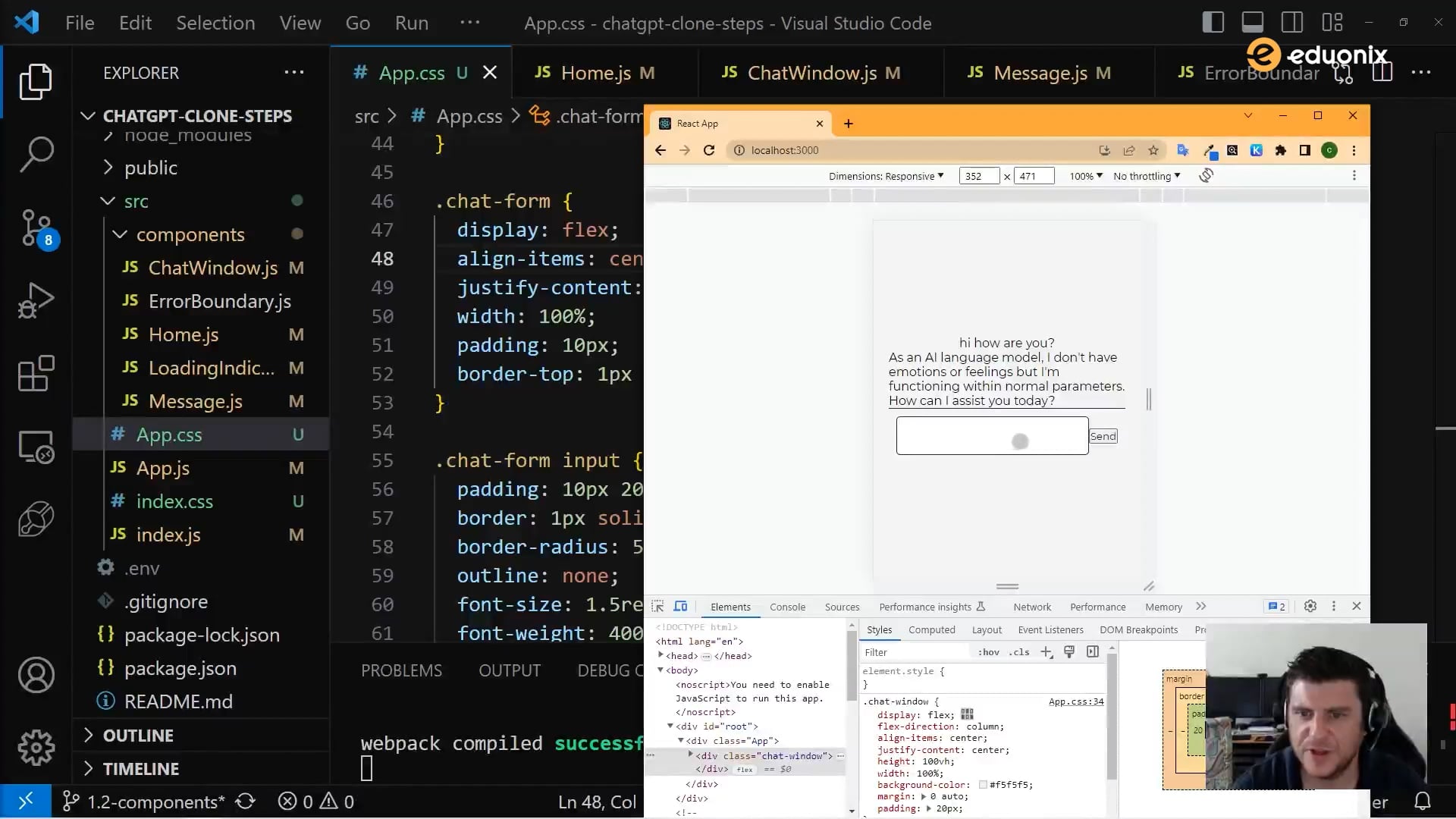Toggle element state with the :hov button
Image resolution: width=1456 pixels, height=819 pixels.
pyautogui.click(x=988, y=652)
